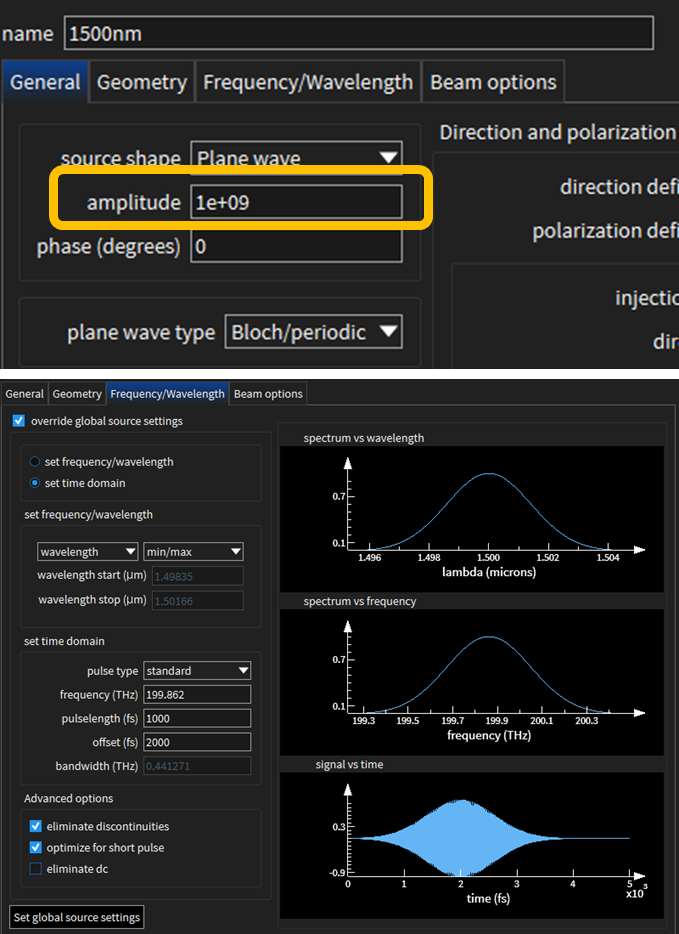Viewport: 679px width, 934px height.
Task: Click the amplitude input field
Action: click(x=296, y=202)
